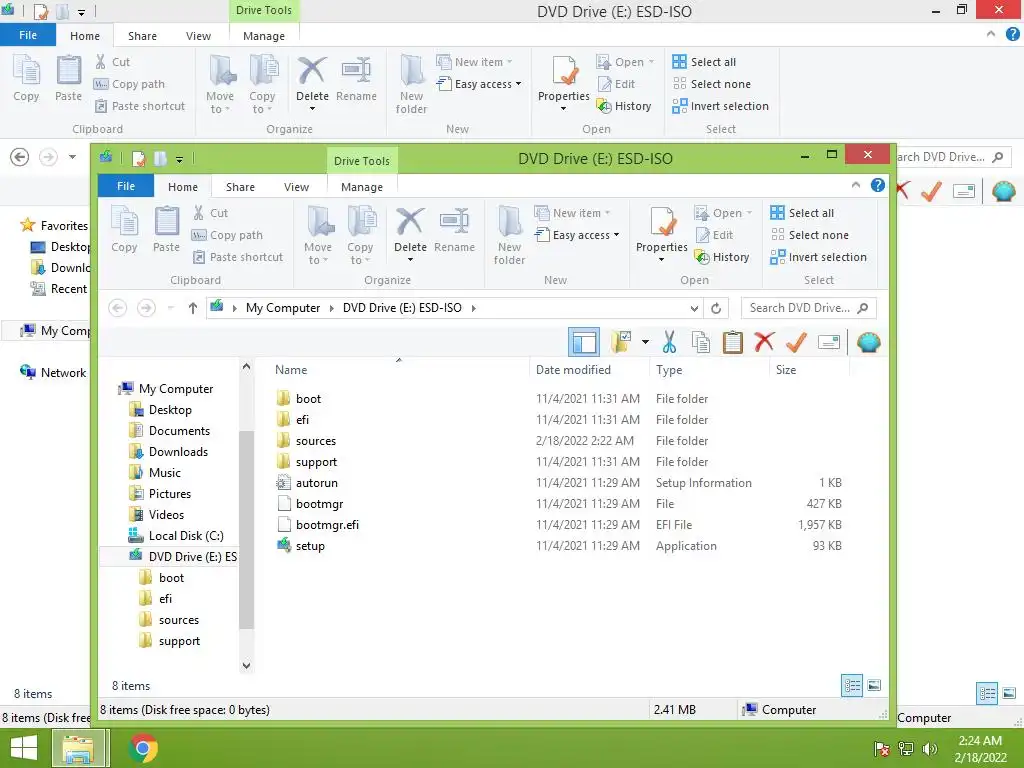Click orange checkmark properties icon in lower toolbar
The width and height of the screenshot is (1024, 768).
[x=796, y=342]
